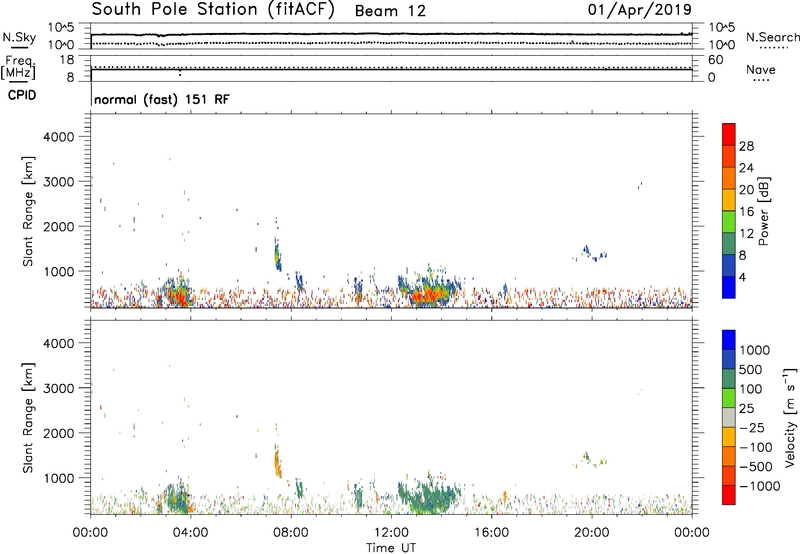Click the strong echo cluster near 13:30 in power panel
The width and height of the screenshot is (800, 554).
point(430,289)
